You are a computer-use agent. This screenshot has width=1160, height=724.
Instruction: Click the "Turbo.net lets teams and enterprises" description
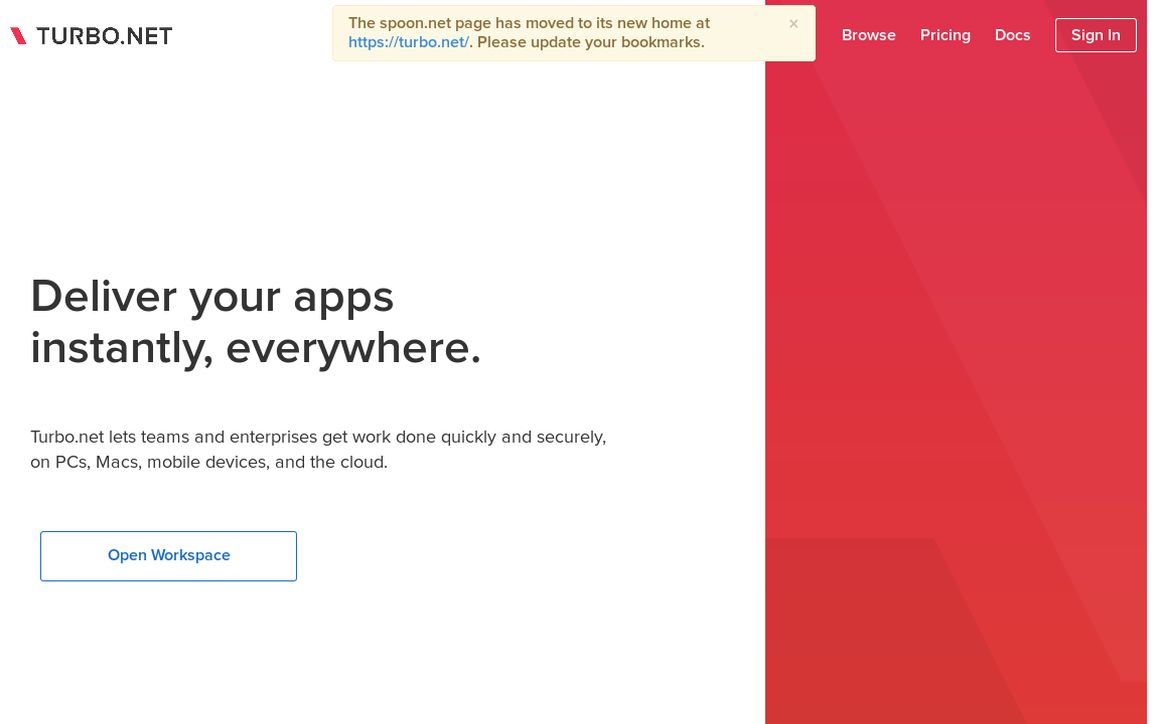pos(318,449)
